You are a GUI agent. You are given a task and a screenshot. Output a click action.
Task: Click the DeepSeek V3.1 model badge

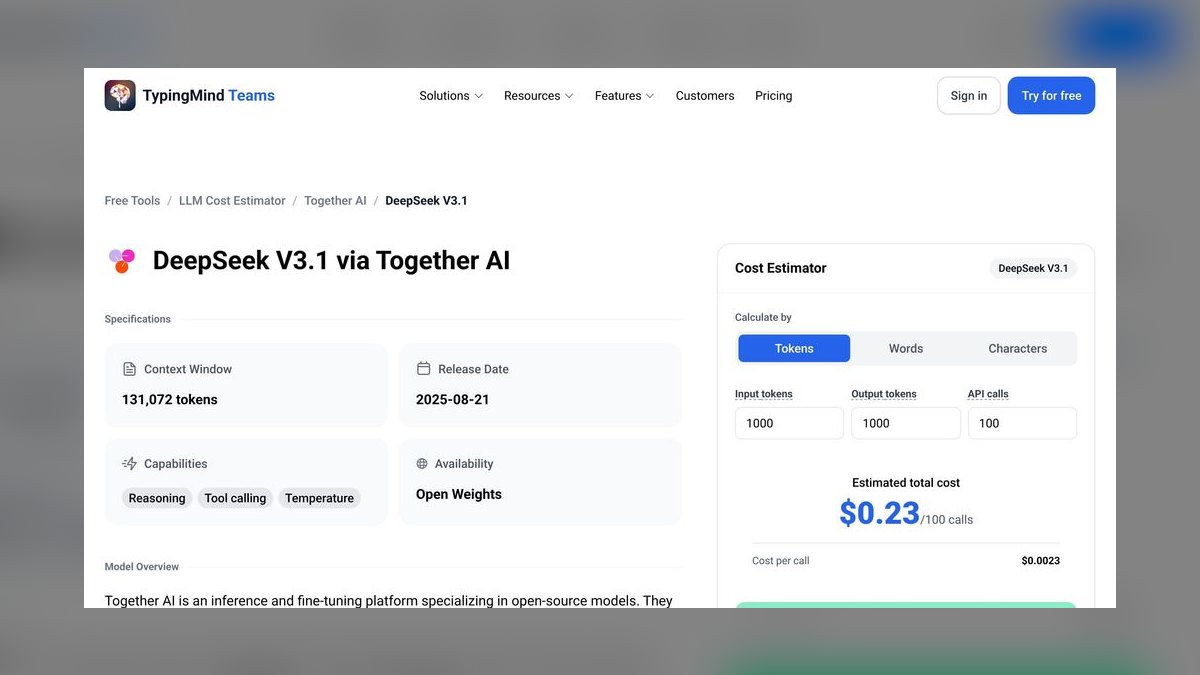[x=1033, y=268]
